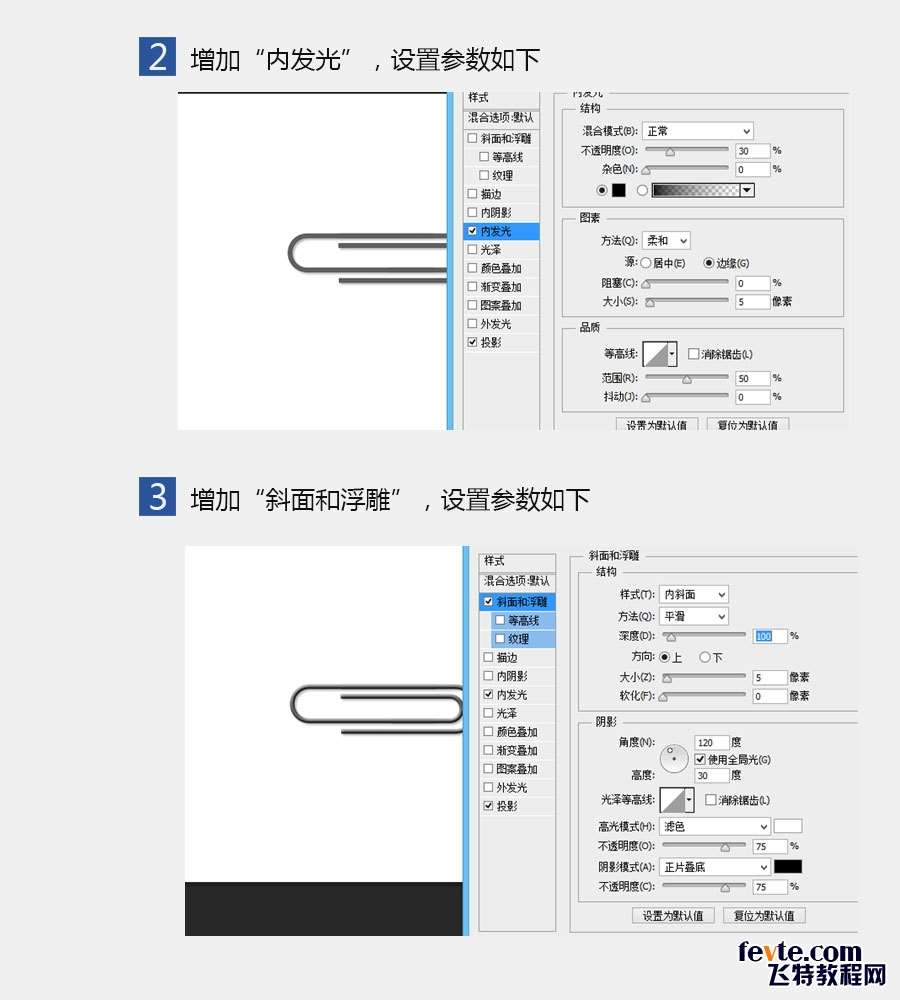Enable the 描边 checkbox in the upper styles list
900x1000 pixels.
pos(473,194)
